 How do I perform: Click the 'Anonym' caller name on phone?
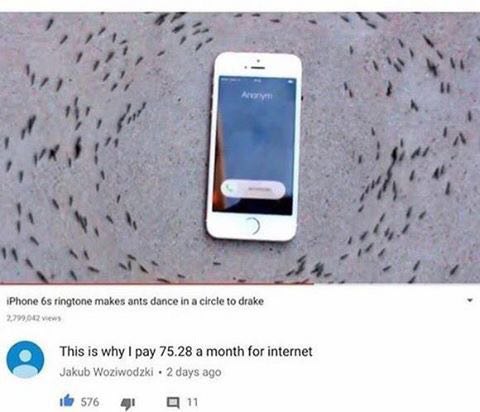(x=257, y=95)
